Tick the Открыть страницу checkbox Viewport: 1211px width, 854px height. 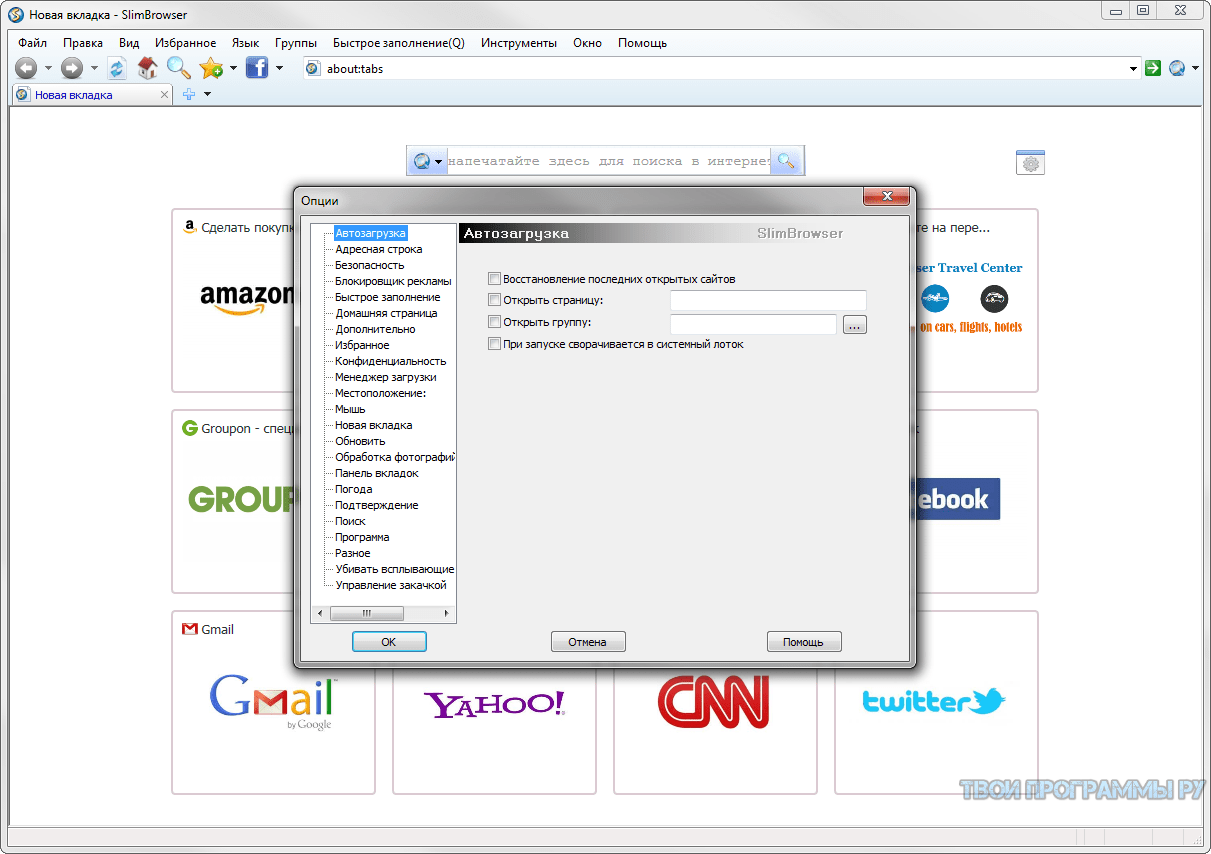494,299
